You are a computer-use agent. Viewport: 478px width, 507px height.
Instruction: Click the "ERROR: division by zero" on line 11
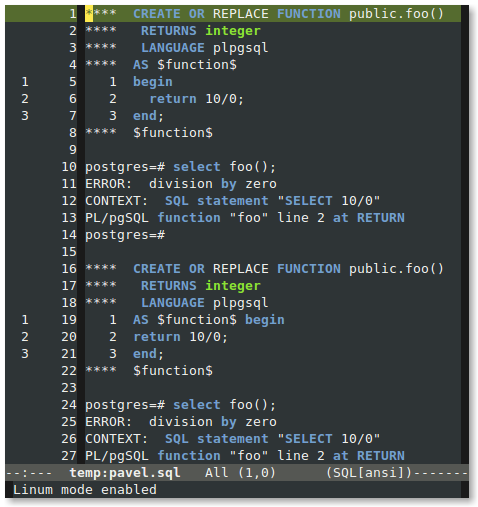(x=181, y=184)
